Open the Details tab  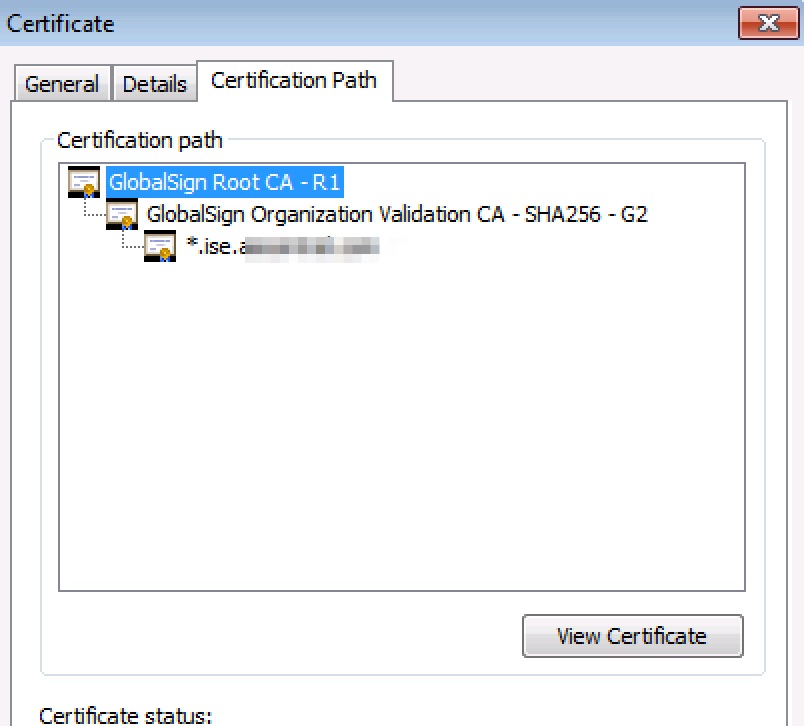pos(154,84)
